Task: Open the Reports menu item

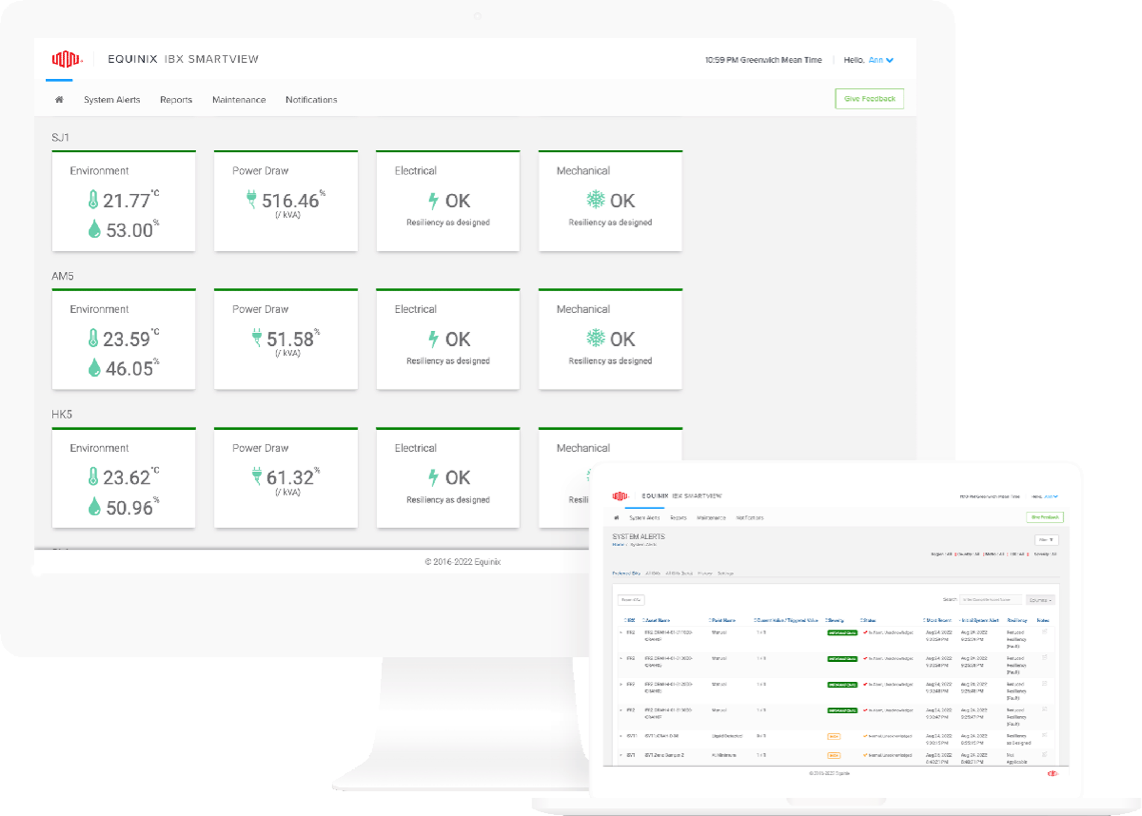Action: pyautogui.click(x=176, y=99)
